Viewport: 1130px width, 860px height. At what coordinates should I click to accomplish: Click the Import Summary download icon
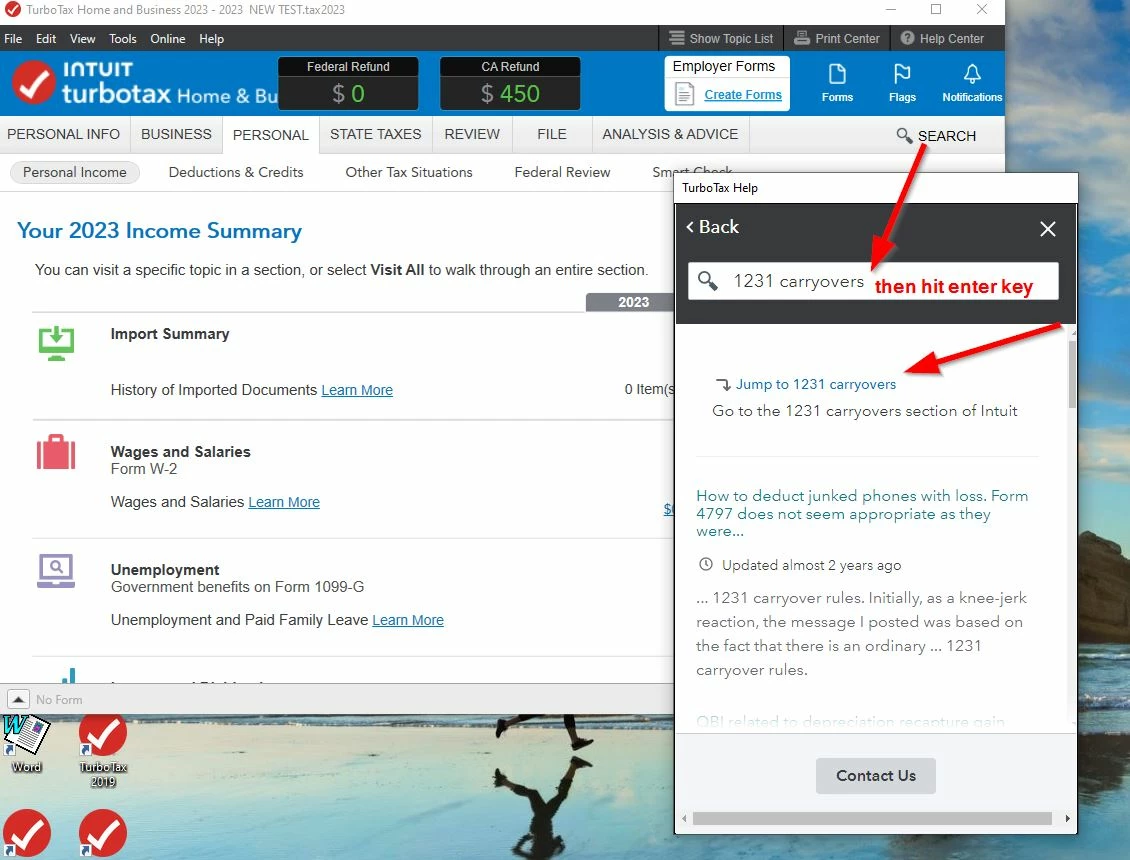tap(56, 343)
